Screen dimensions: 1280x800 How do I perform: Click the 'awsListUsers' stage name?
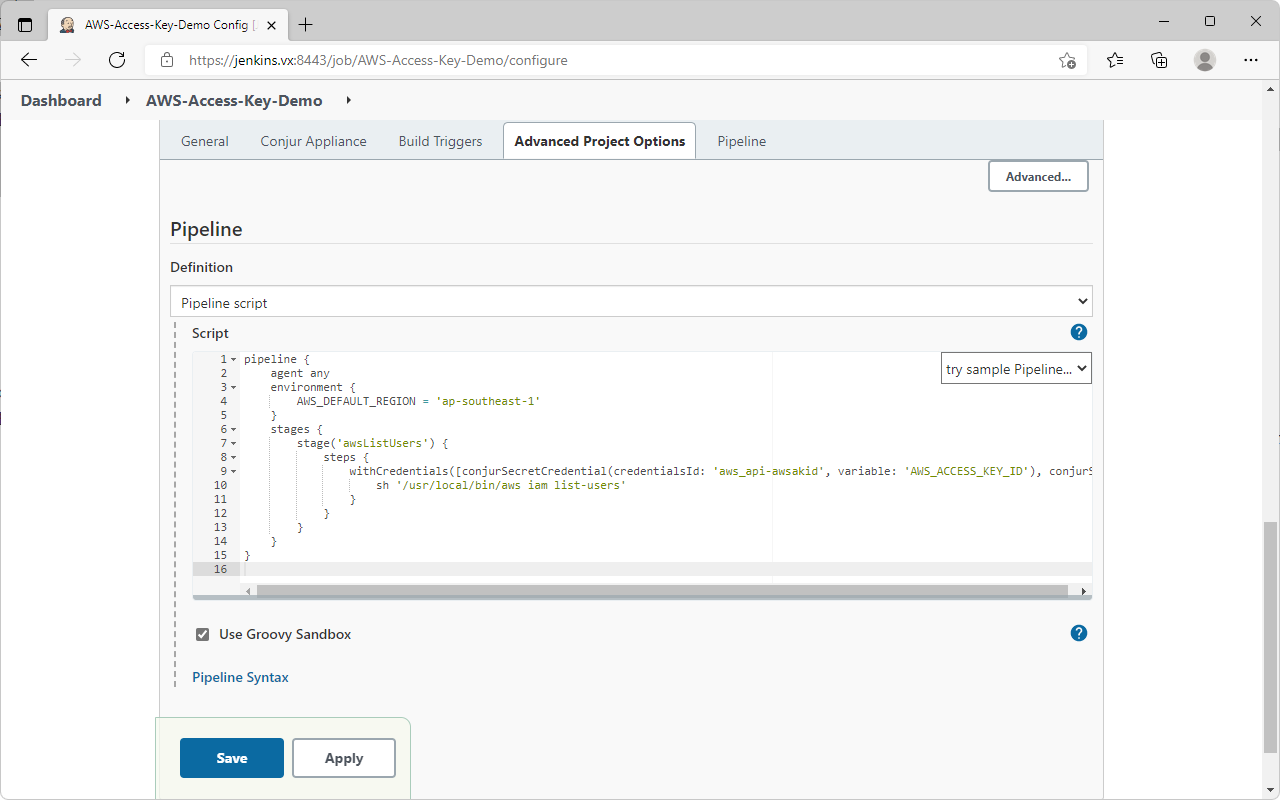click(x=382, y=443)
